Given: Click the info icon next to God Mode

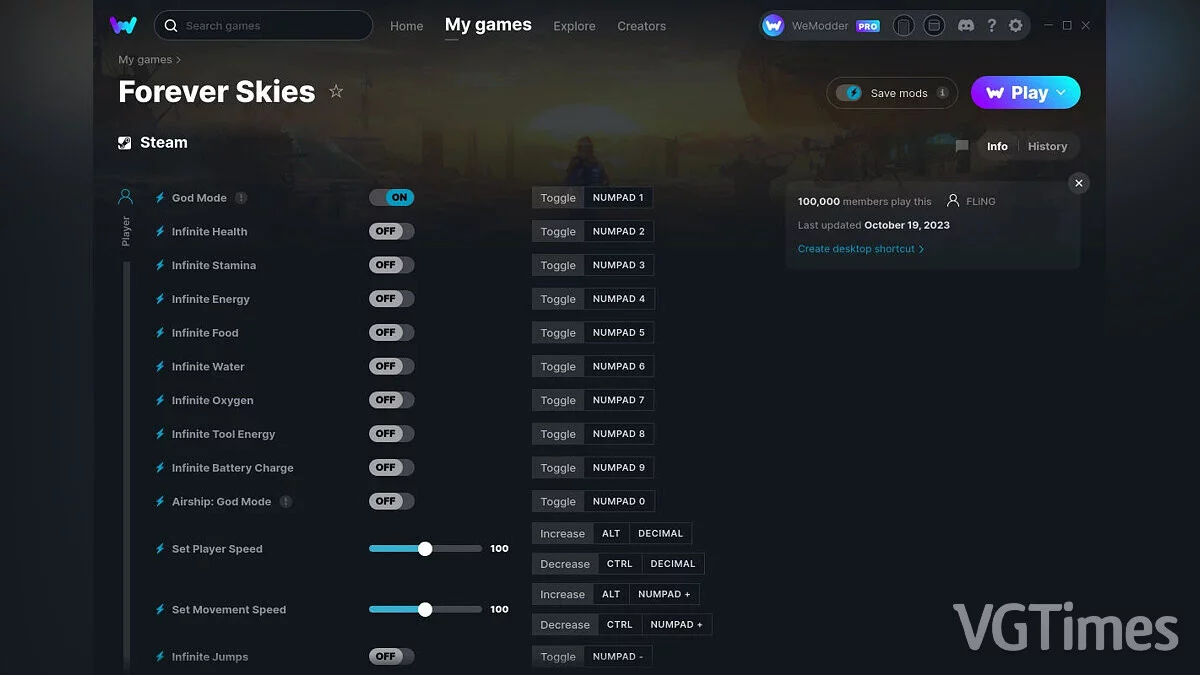Looking at the screenshot, I should coord(241,198).
